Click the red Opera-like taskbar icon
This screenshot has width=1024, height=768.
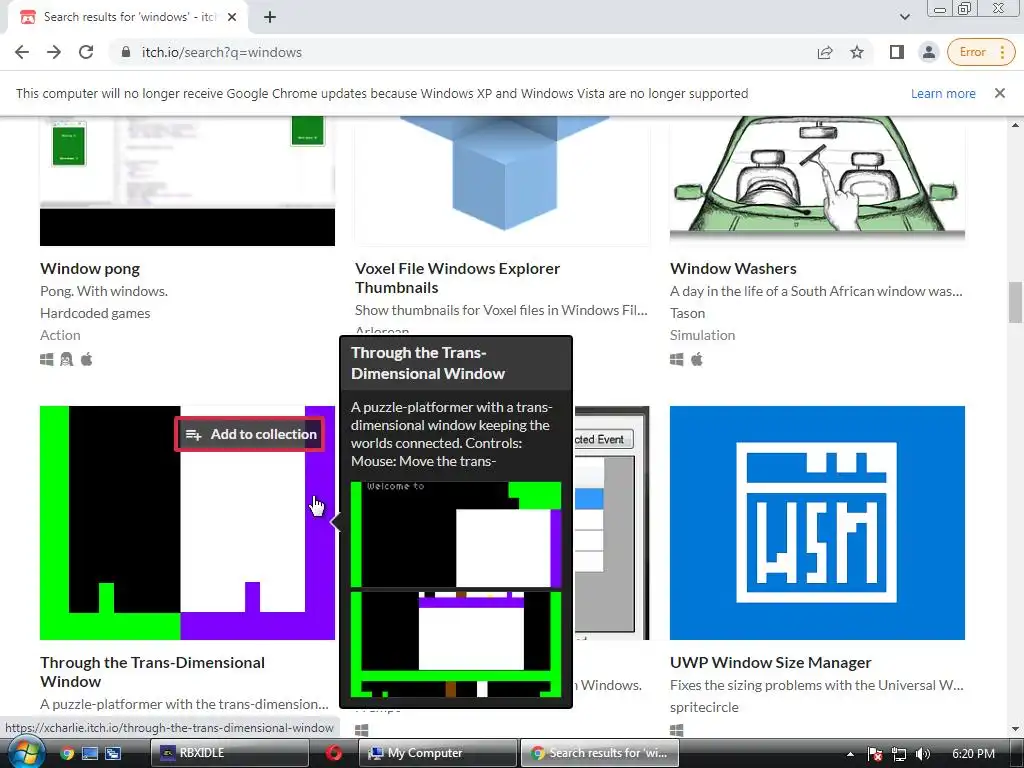click(334, 753)
